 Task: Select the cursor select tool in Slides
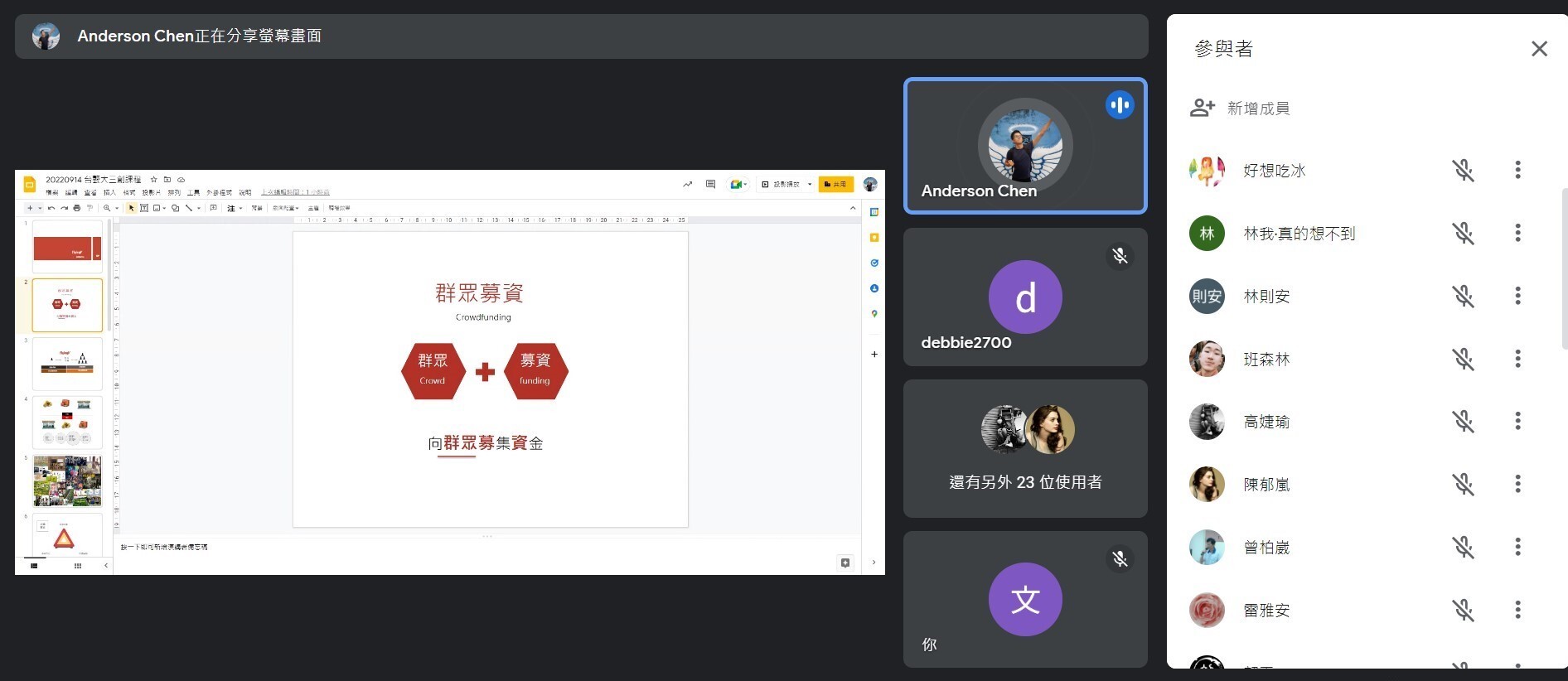131,208
